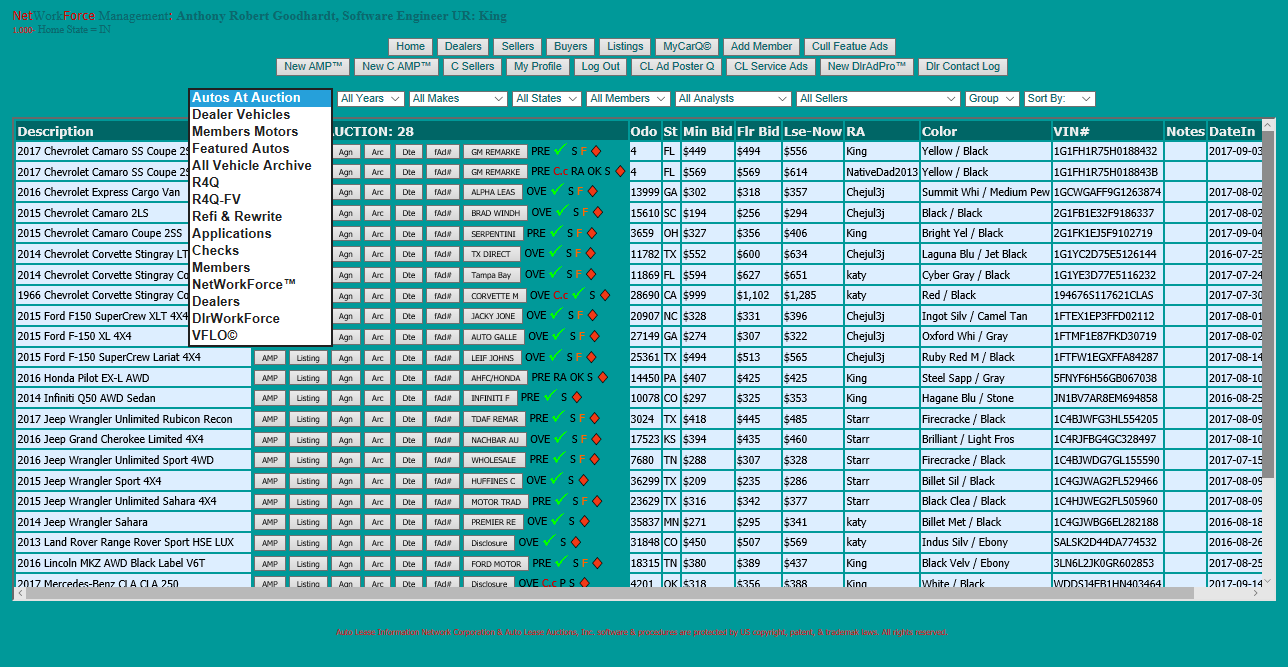1288x667 pixels.
Task: Click the green checkmark in the first Camaro SS Coupe row
Action: [560, 151]
